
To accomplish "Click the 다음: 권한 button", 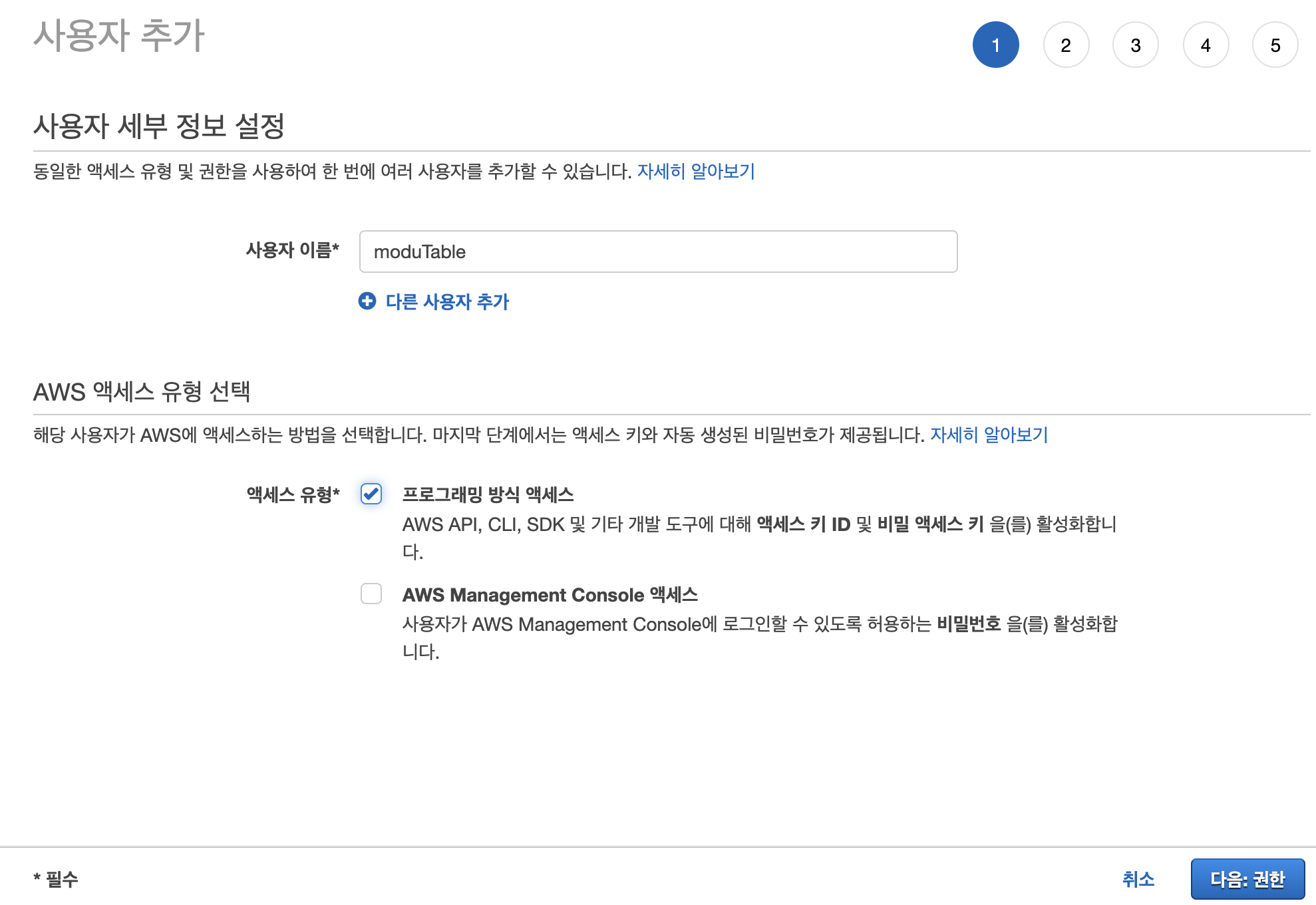I will pos(1247,879).
